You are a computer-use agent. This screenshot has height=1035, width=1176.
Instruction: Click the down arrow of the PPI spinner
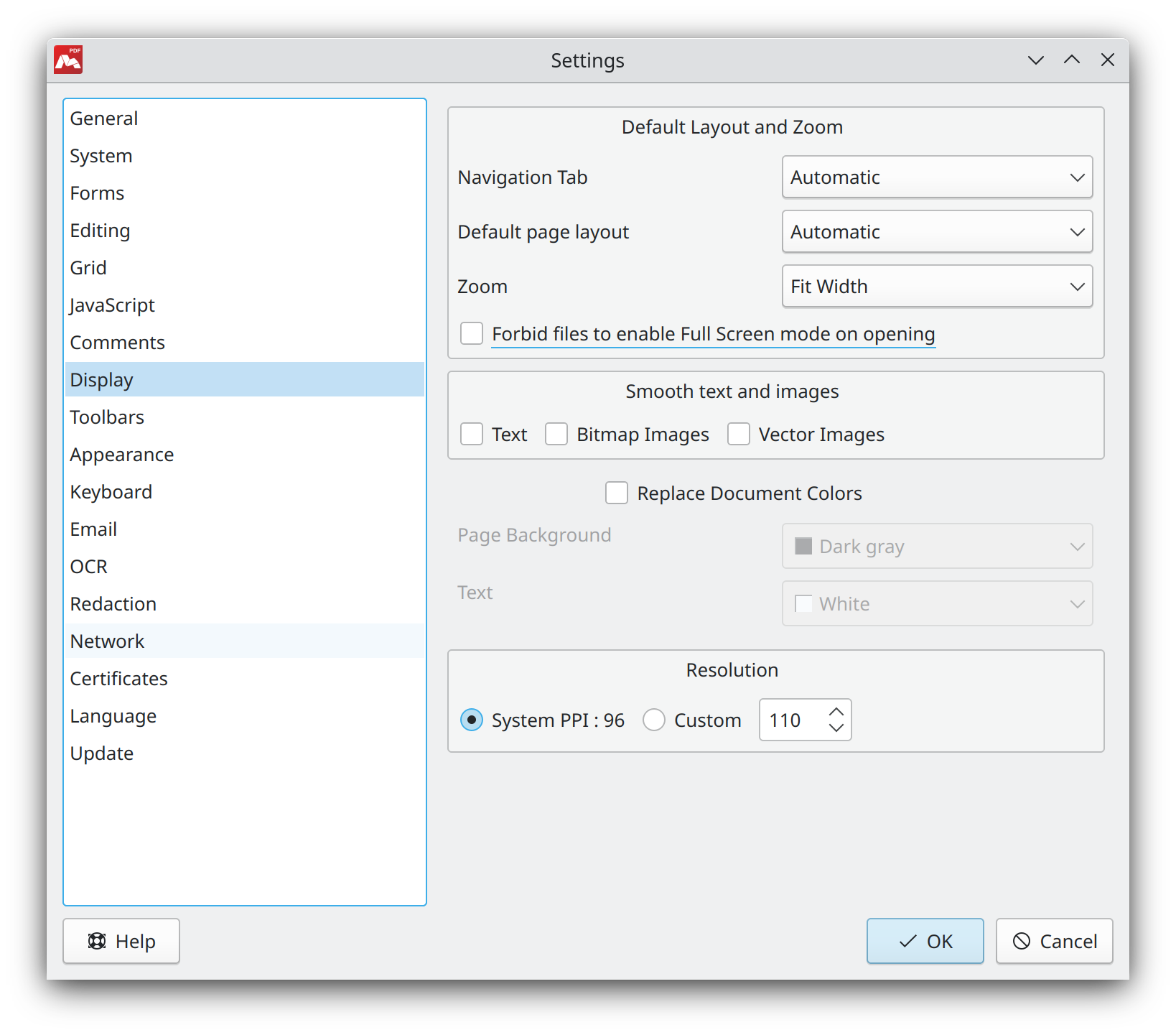click(836, 728)
